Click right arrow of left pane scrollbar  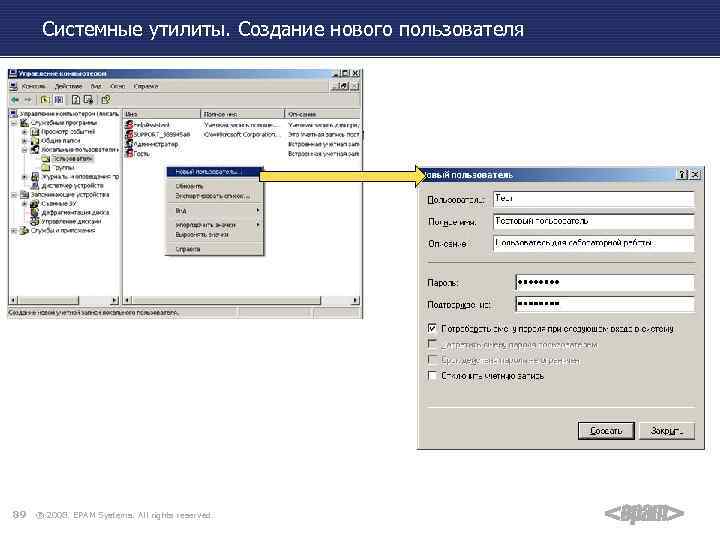(x=115, y=300)
